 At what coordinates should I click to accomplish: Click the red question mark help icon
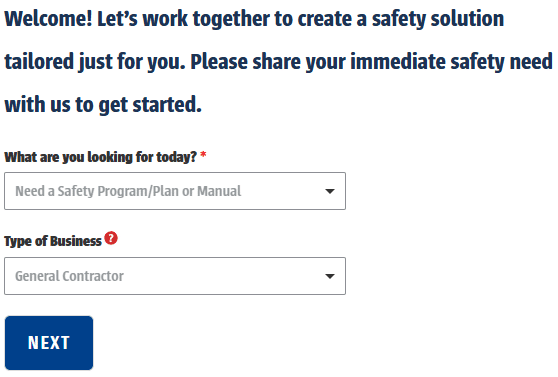click(x=111, y=238)
